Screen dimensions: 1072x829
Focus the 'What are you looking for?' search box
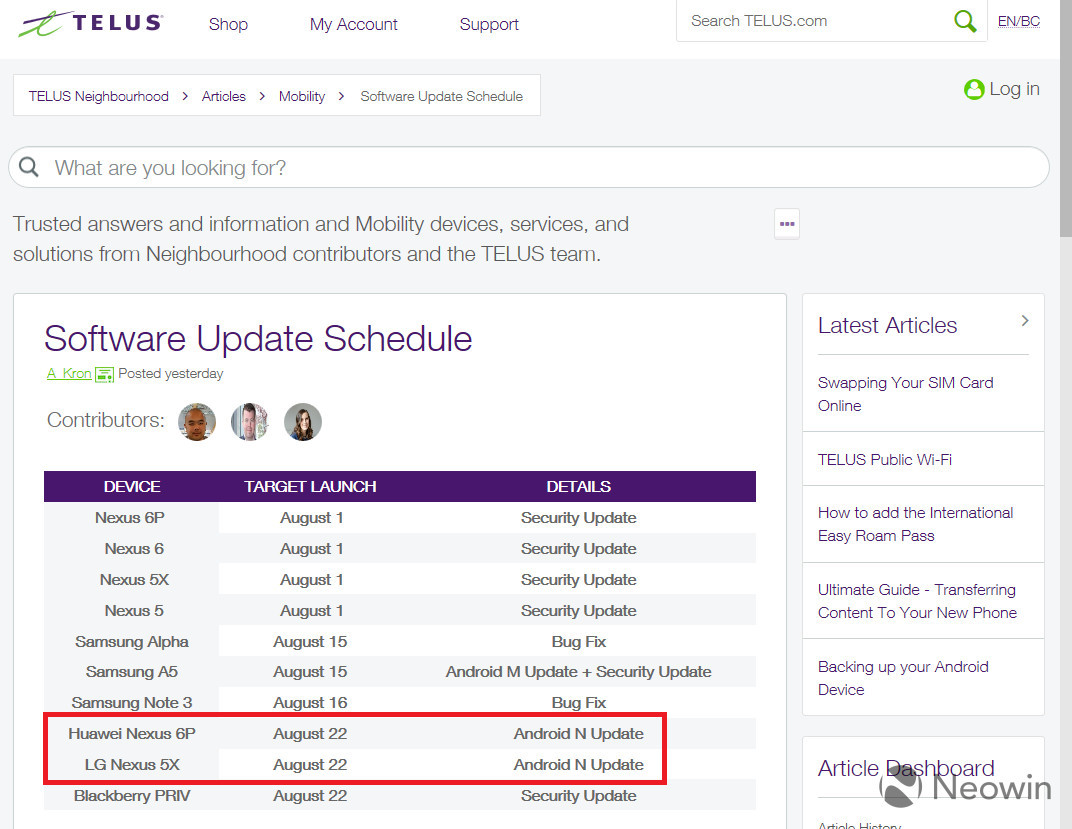[529, 167]
